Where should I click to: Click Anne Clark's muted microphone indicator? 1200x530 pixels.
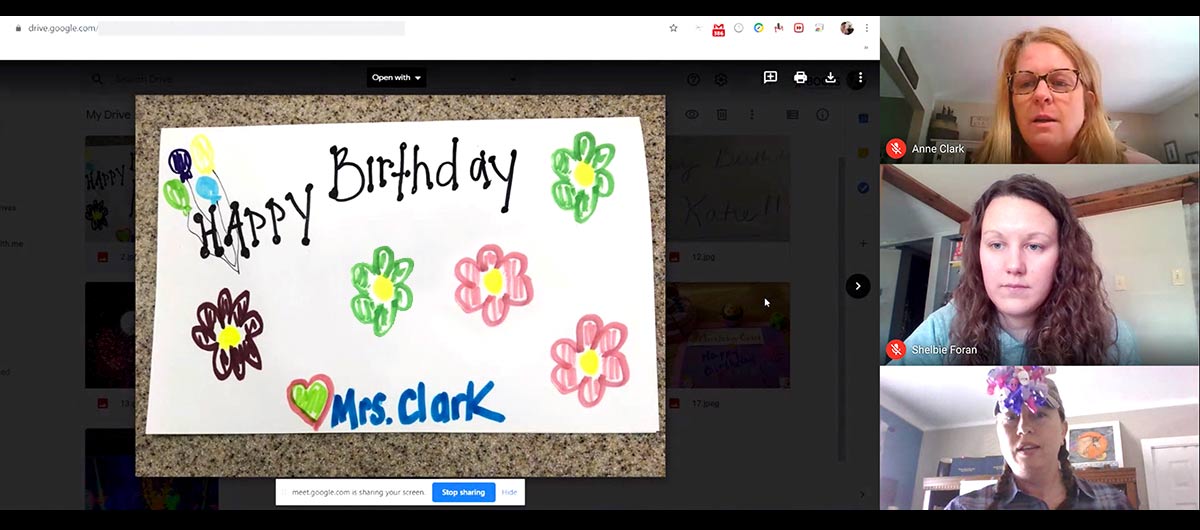[x=896, y=149]
